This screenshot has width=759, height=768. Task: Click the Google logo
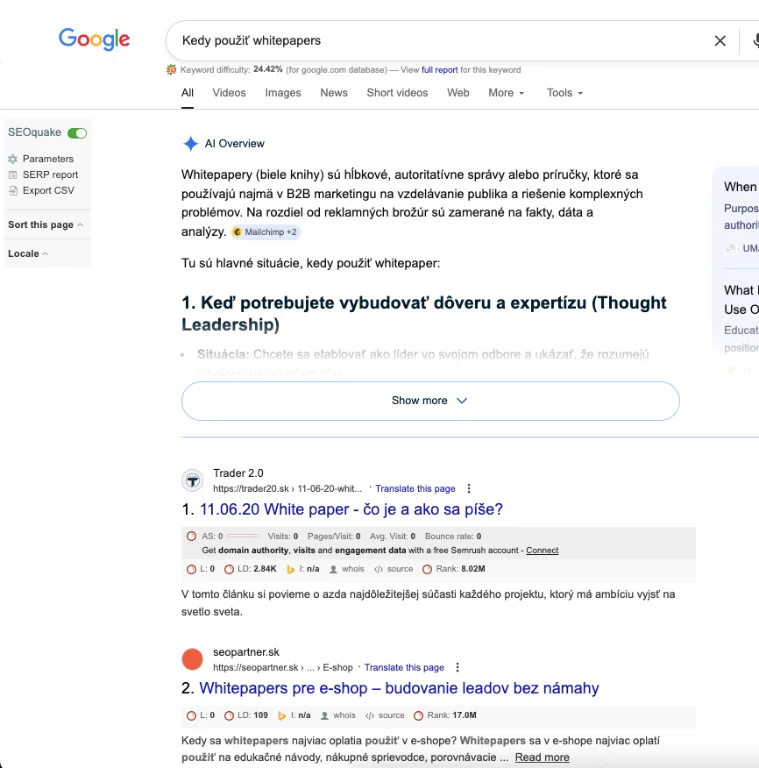point(94,39)
